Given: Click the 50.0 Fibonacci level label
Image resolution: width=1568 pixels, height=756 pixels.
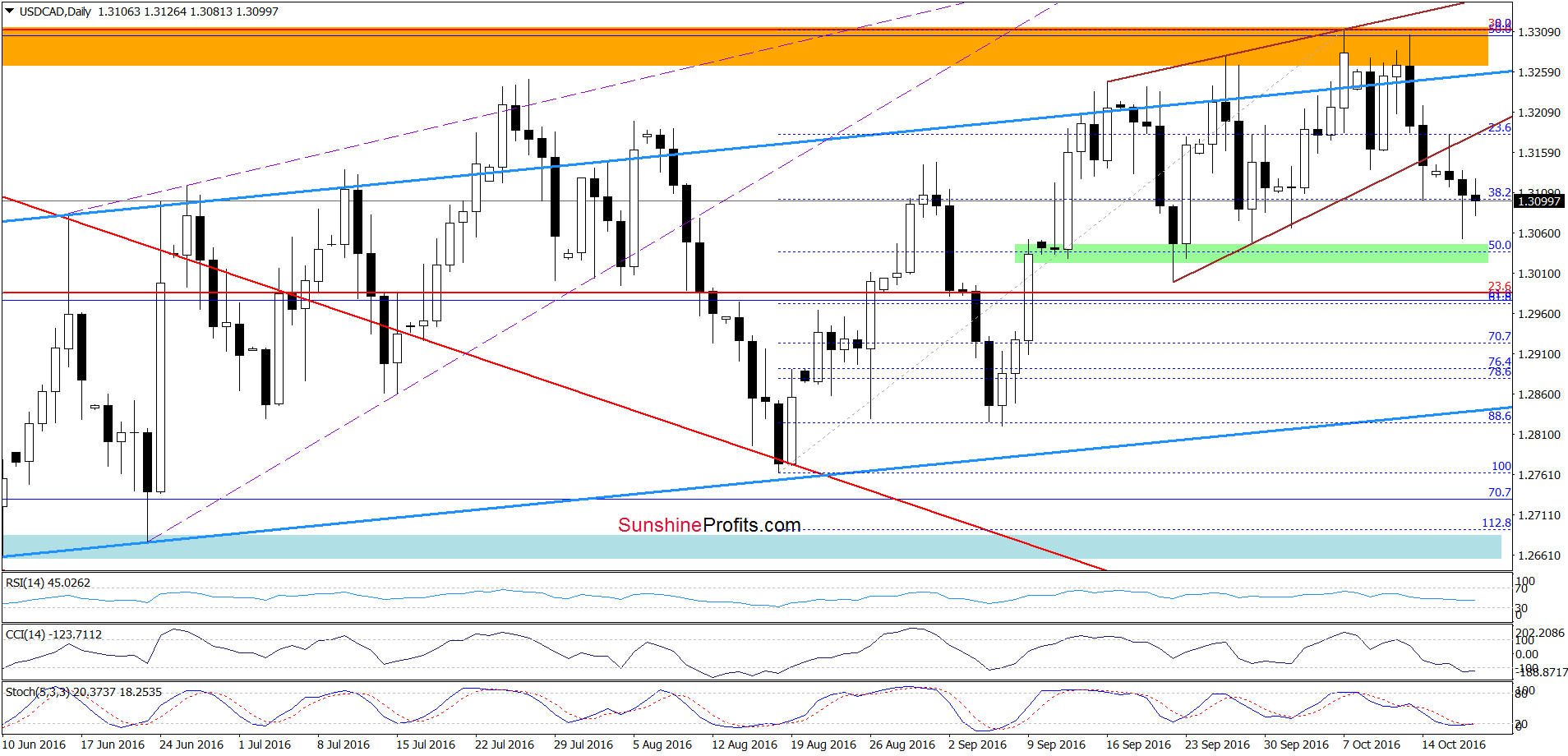Looking at the screenshot, I should (x=1499, y=245).
